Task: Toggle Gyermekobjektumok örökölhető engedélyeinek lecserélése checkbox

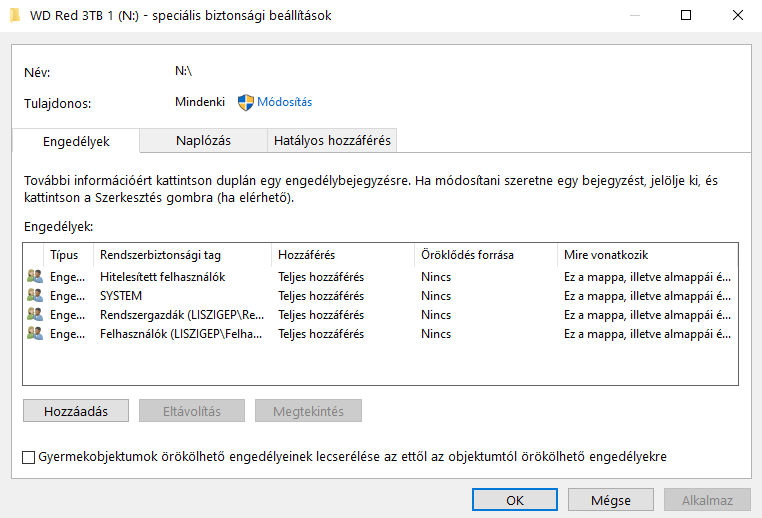Action: coord(29,457)
